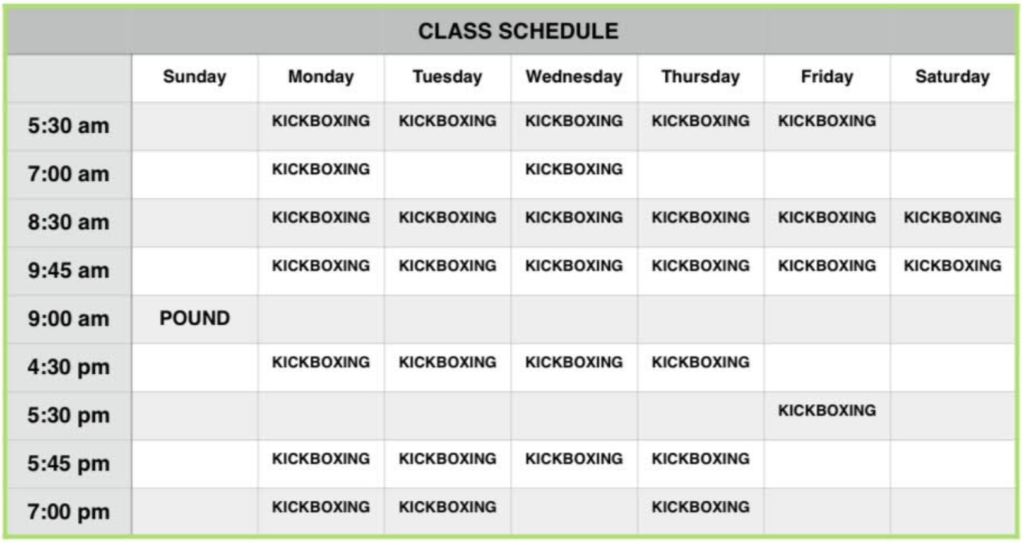Select the 5:30 am time row label
Image resolution: width=1024 pixels, height=543 pixels.
coord(69,125)
